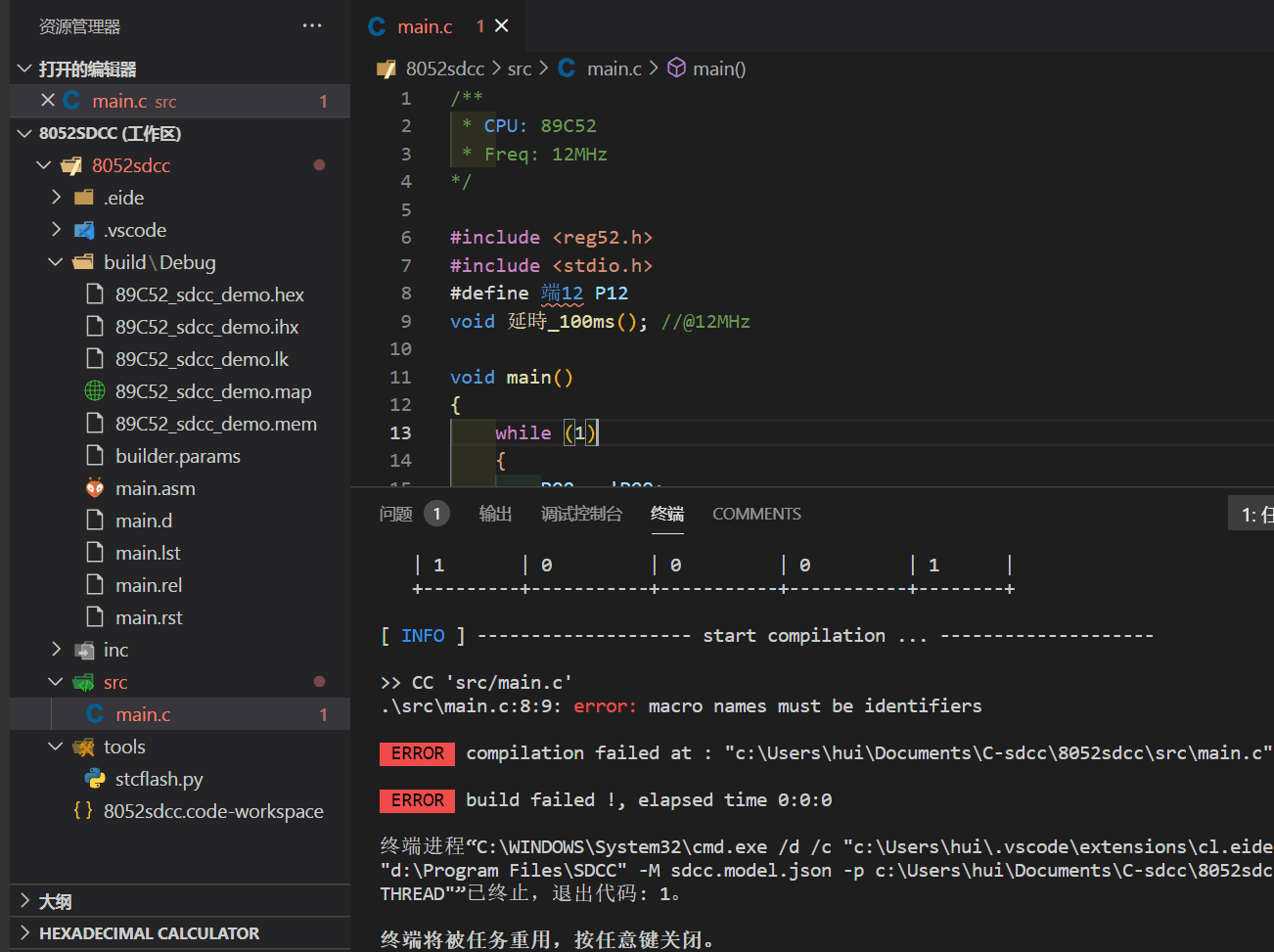Open main.asm in the build folder
The height and width of the screenshot is (952, 1274).
156,488
